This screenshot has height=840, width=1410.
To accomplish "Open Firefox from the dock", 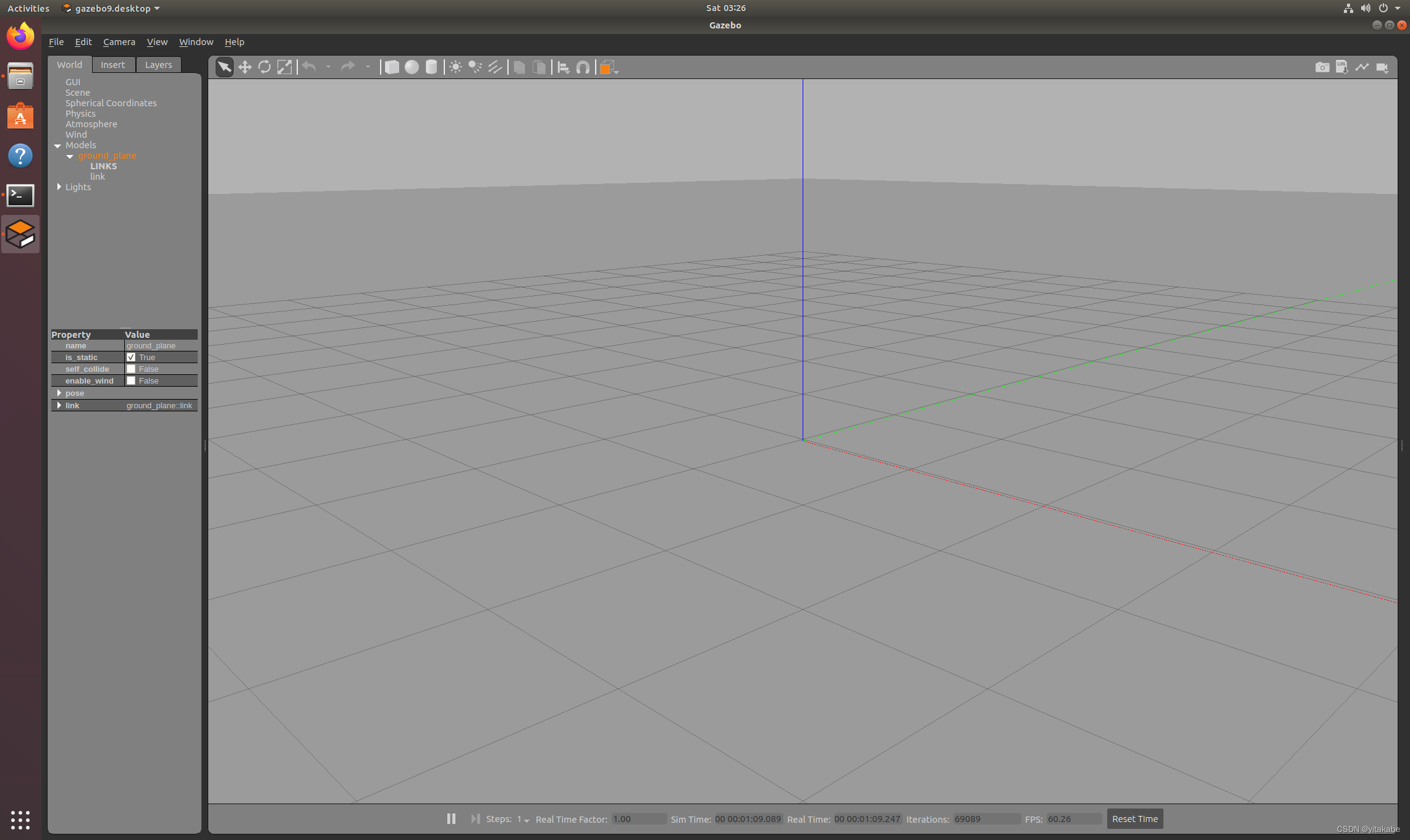I will (x=20, y=37).
